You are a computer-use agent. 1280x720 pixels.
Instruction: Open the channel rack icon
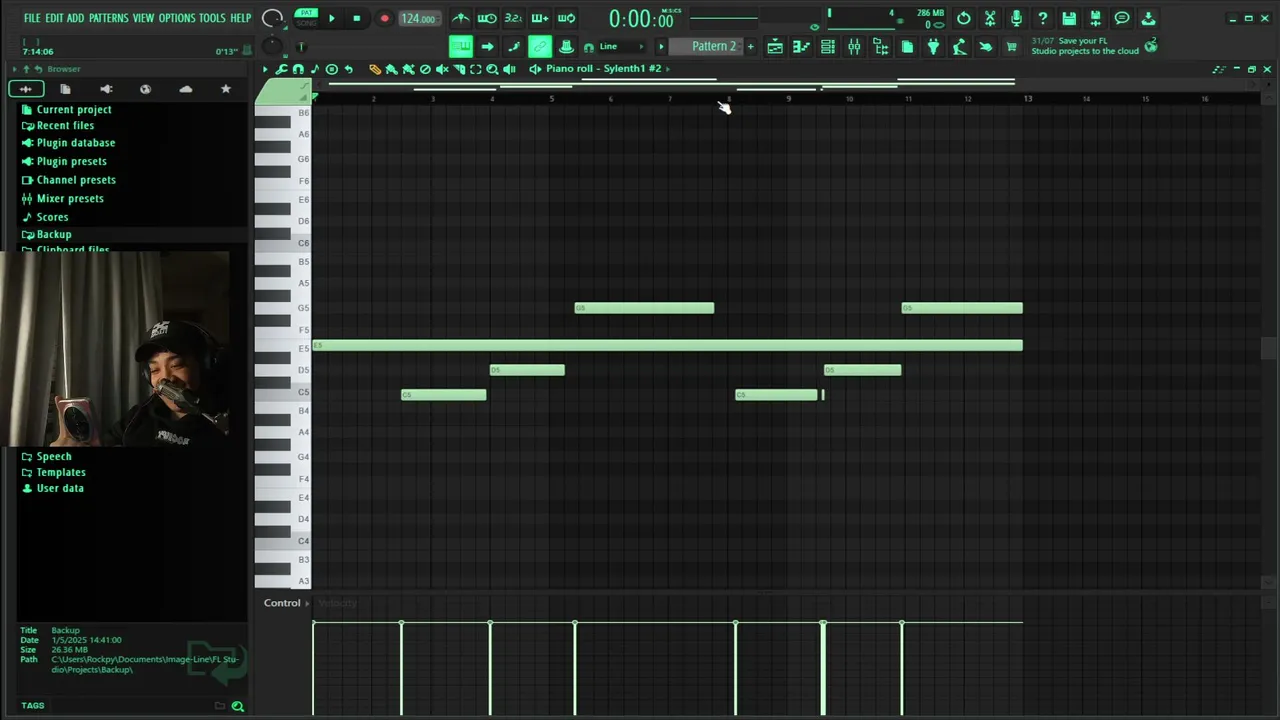click(827, 46)
